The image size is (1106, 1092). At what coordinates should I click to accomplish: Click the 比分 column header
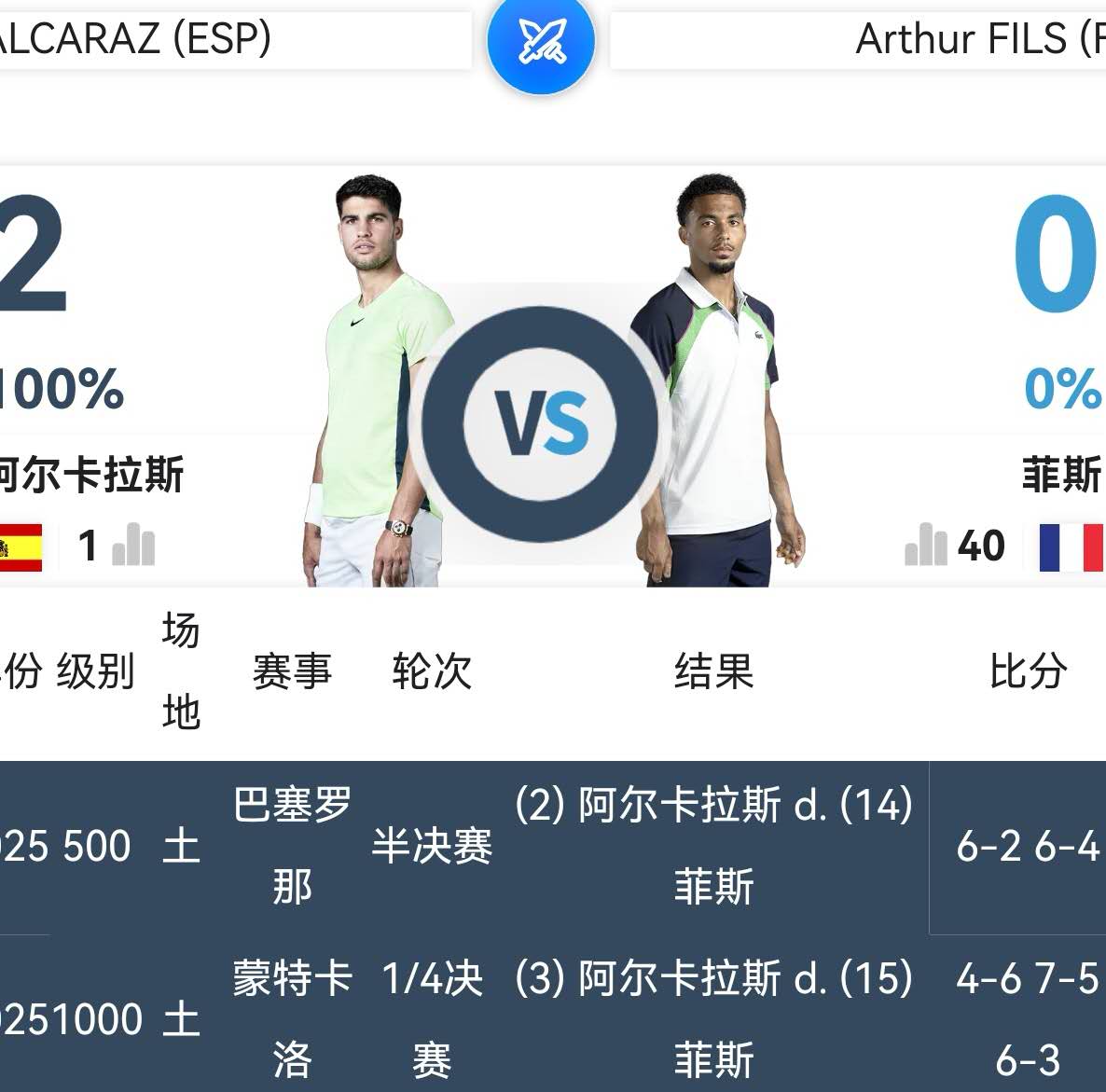tap(1029, 671)
